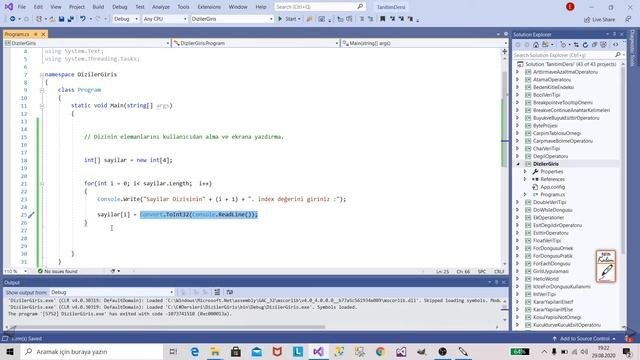640x360 pixels.
Task: Click the Undo arrow icon
Action: [83, 19]
